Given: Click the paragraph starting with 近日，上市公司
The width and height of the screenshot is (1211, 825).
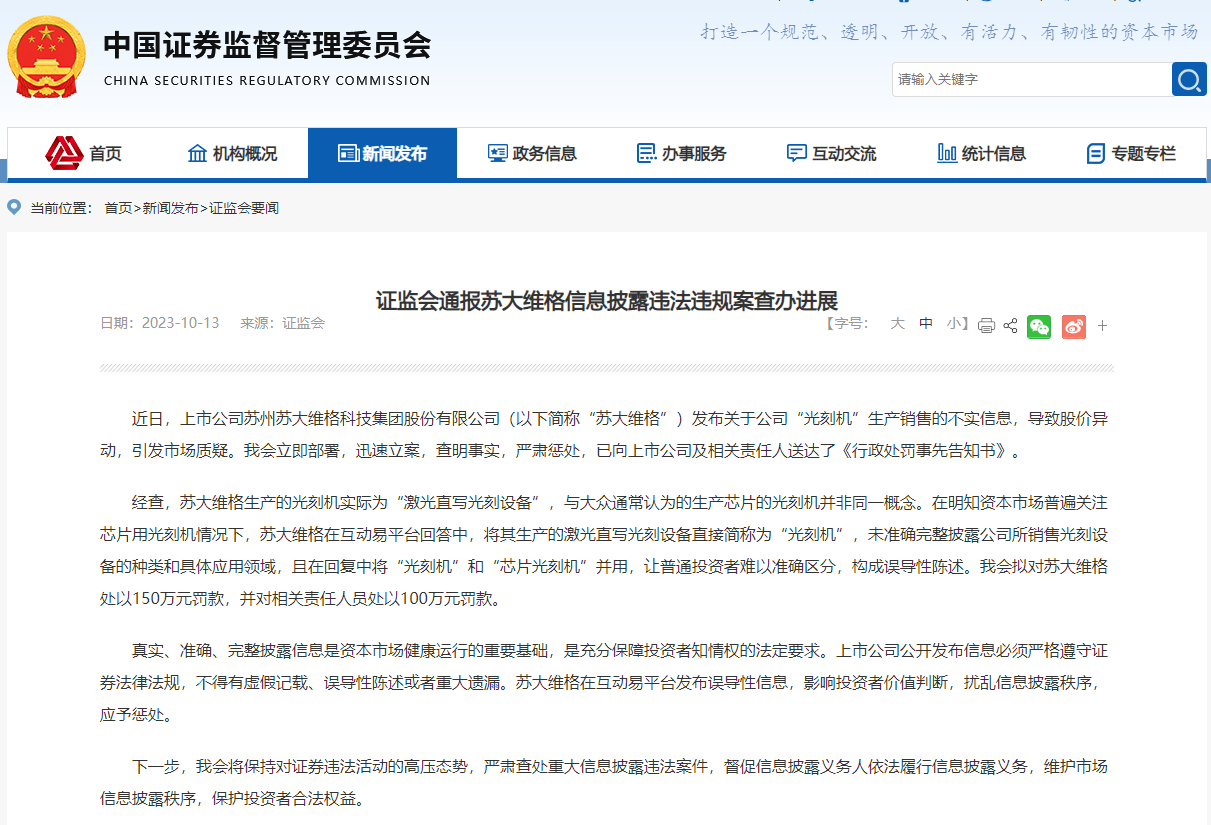Looking at the screenshot, I should tap(606, 434).
